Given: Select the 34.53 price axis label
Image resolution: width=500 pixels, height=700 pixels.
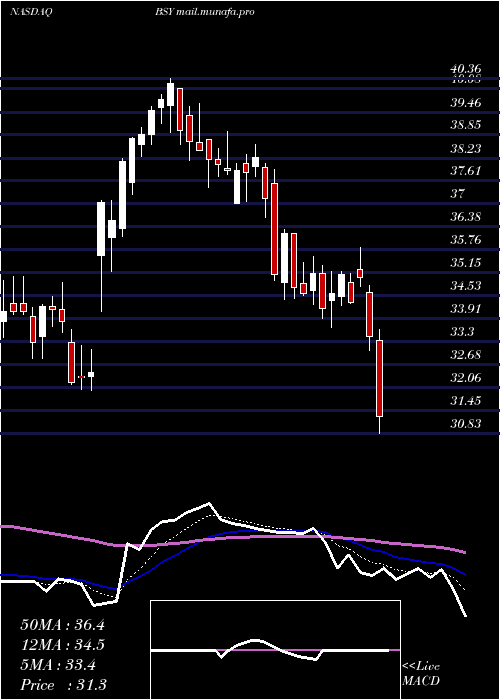Looking at the screenshot, I should coord(466,286).
